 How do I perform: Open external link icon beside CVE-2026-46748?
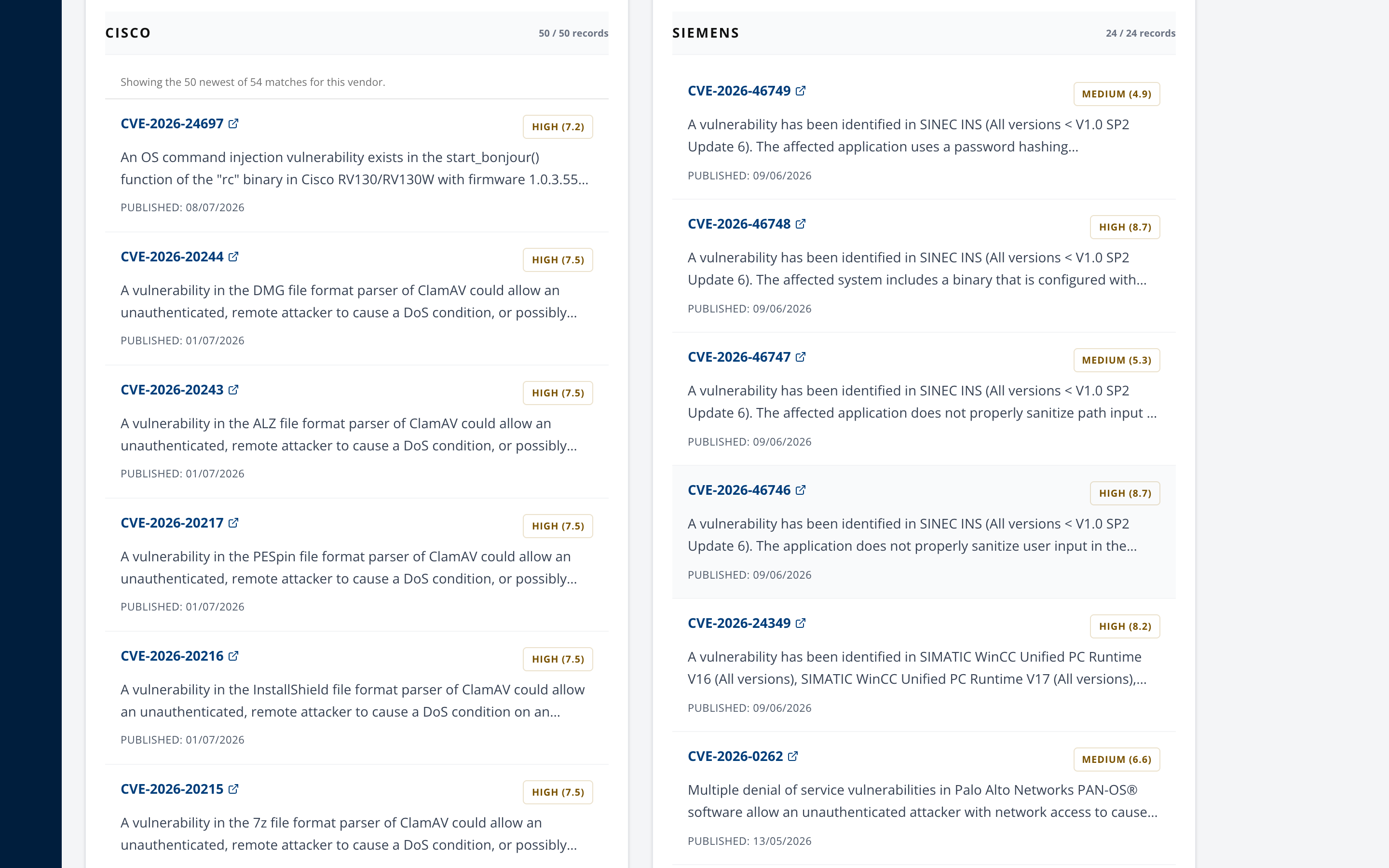tap(801, 224)
